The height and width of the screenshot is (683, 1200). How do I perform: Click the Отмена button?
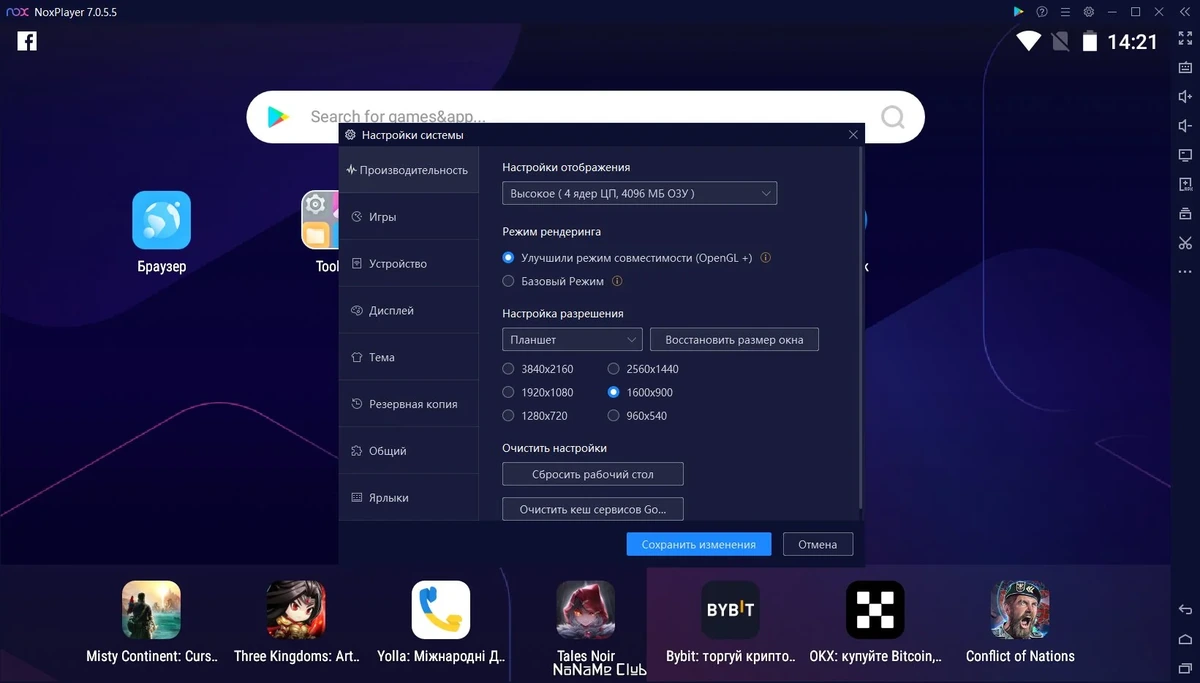(x=818, y=544)
